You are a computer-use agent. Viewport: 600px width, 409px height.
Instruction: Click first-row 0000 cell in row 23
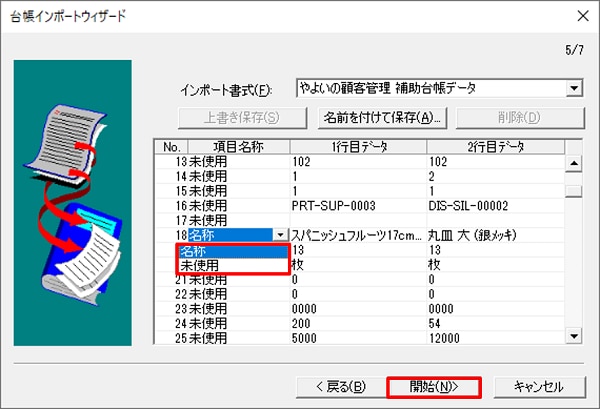[359, 309]
